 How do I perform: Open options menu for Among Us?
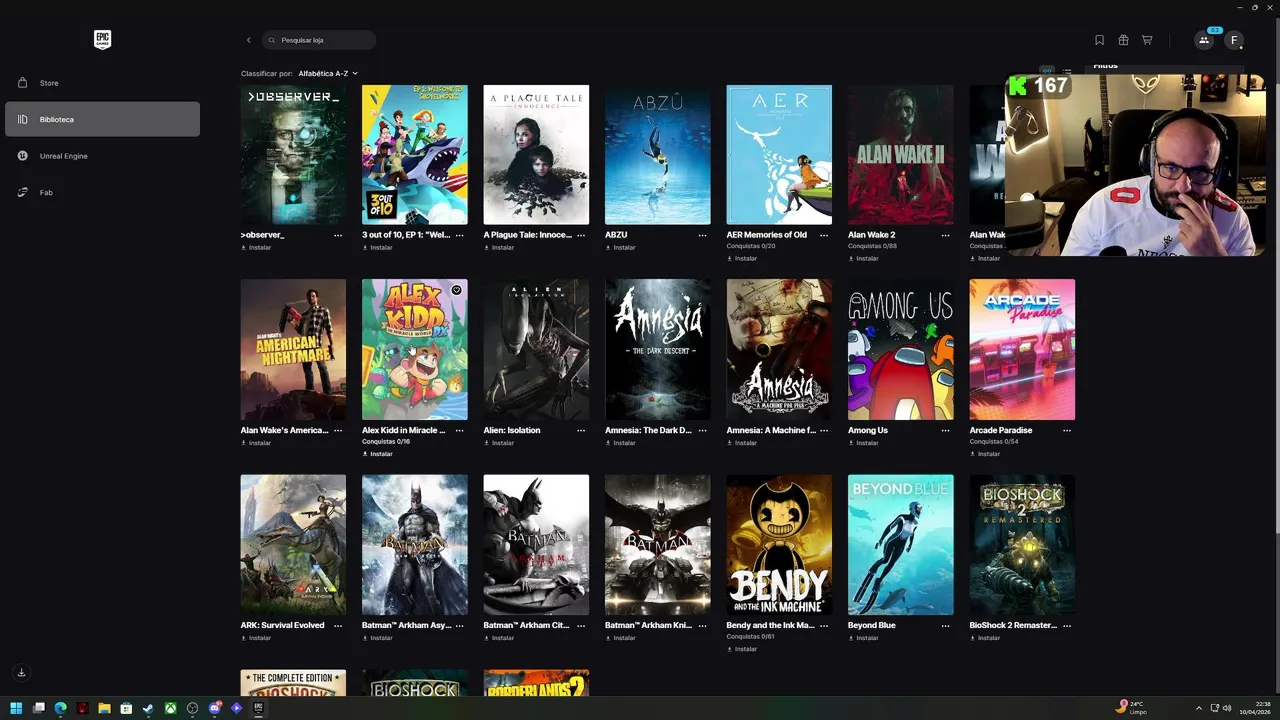[x=945, y=430]
